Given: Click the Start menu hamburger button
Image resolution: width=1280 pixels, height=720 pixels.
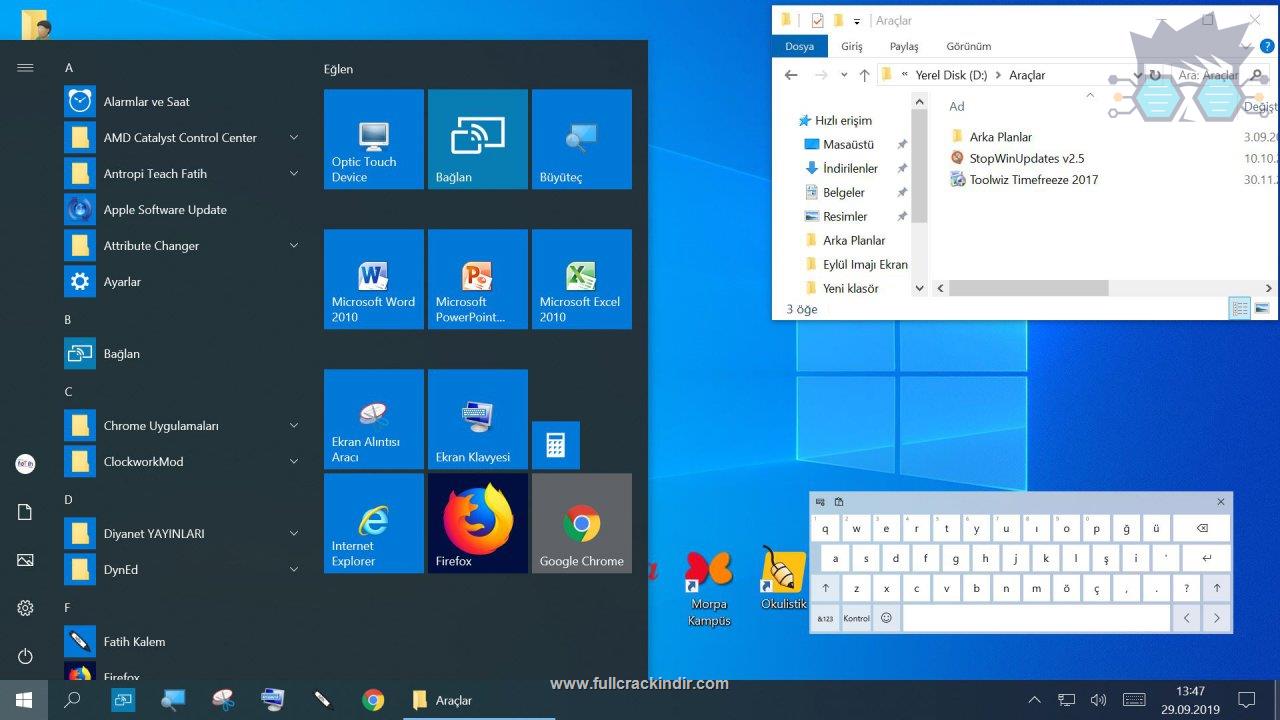Looking at the screenshot, I should 25,67.
